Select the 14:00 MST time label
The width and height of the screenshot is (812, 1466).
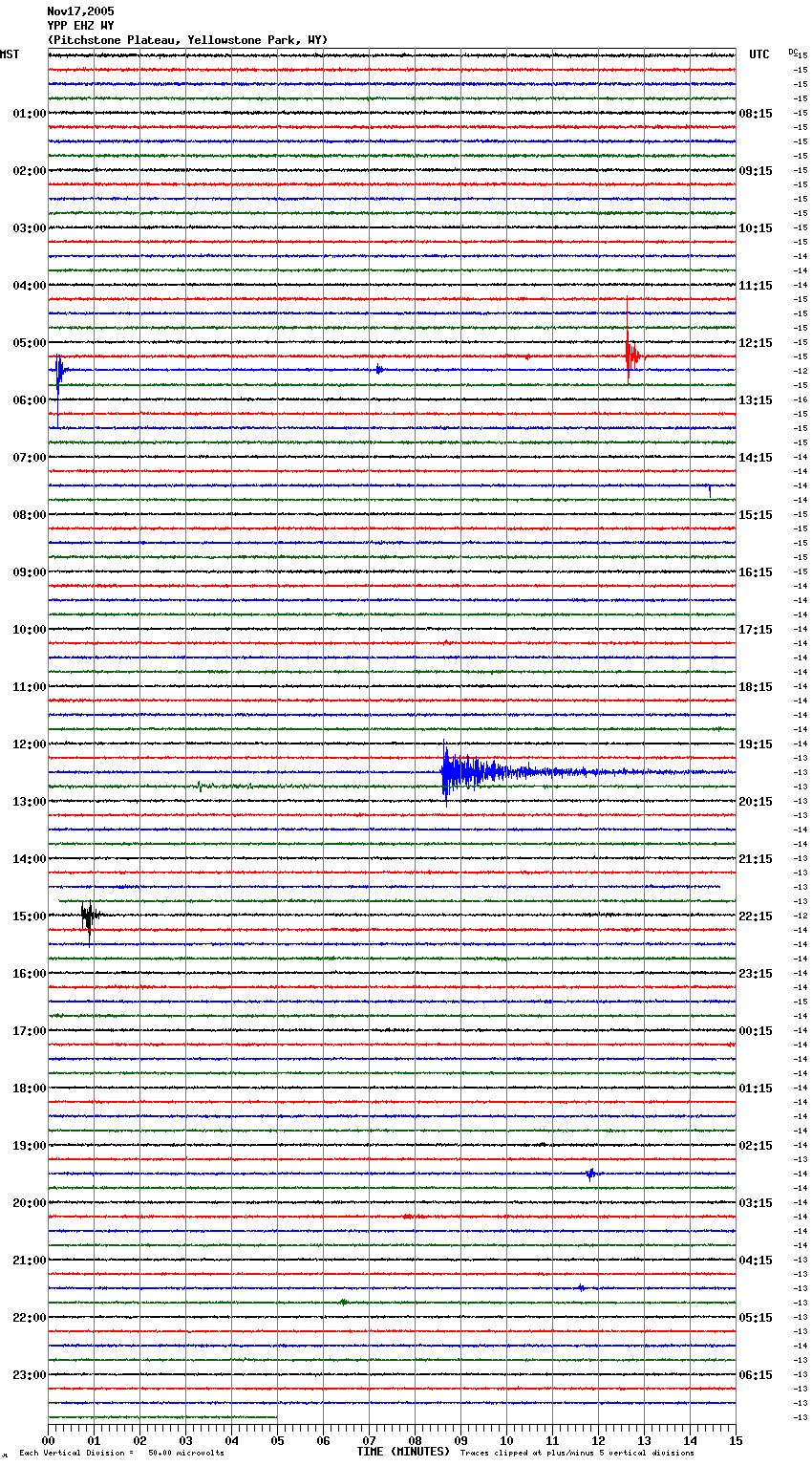click(30, 859)
